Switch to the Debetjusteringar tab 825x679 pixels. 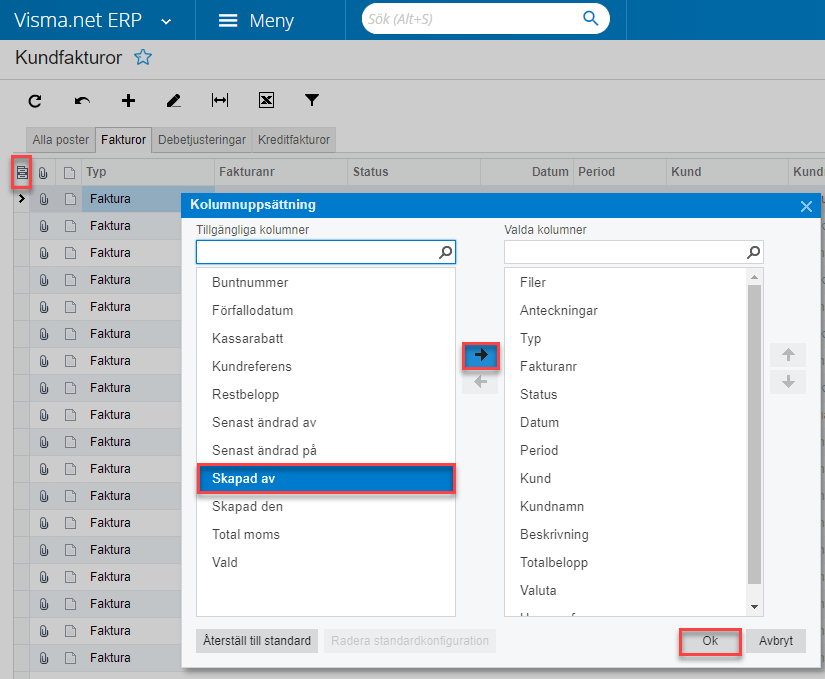click(202, 140)
